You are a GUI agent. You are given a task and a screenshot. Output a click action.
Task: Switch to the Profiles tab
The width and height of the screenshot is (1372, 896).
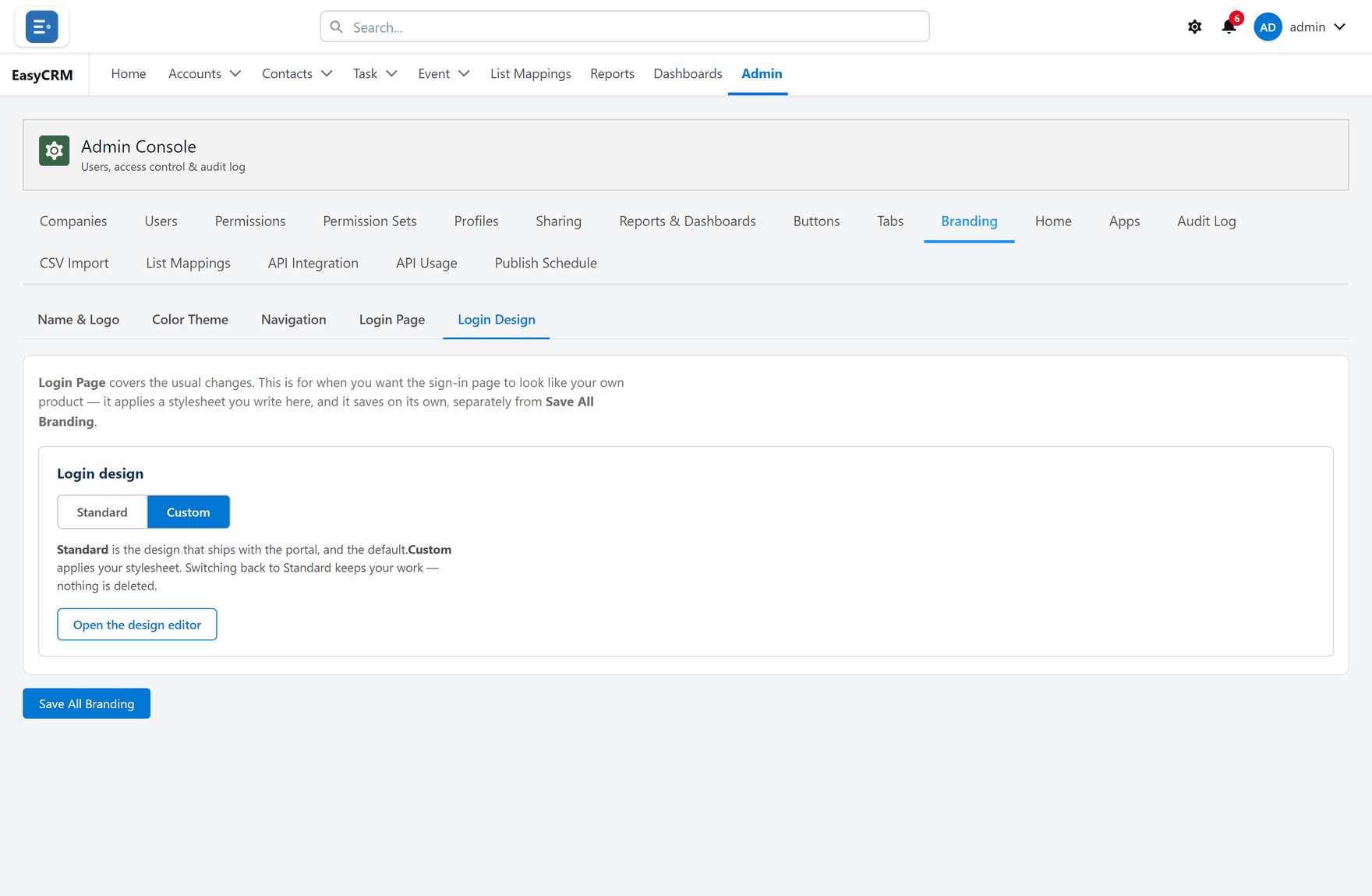pyautogui.click(x=476, y=221)
